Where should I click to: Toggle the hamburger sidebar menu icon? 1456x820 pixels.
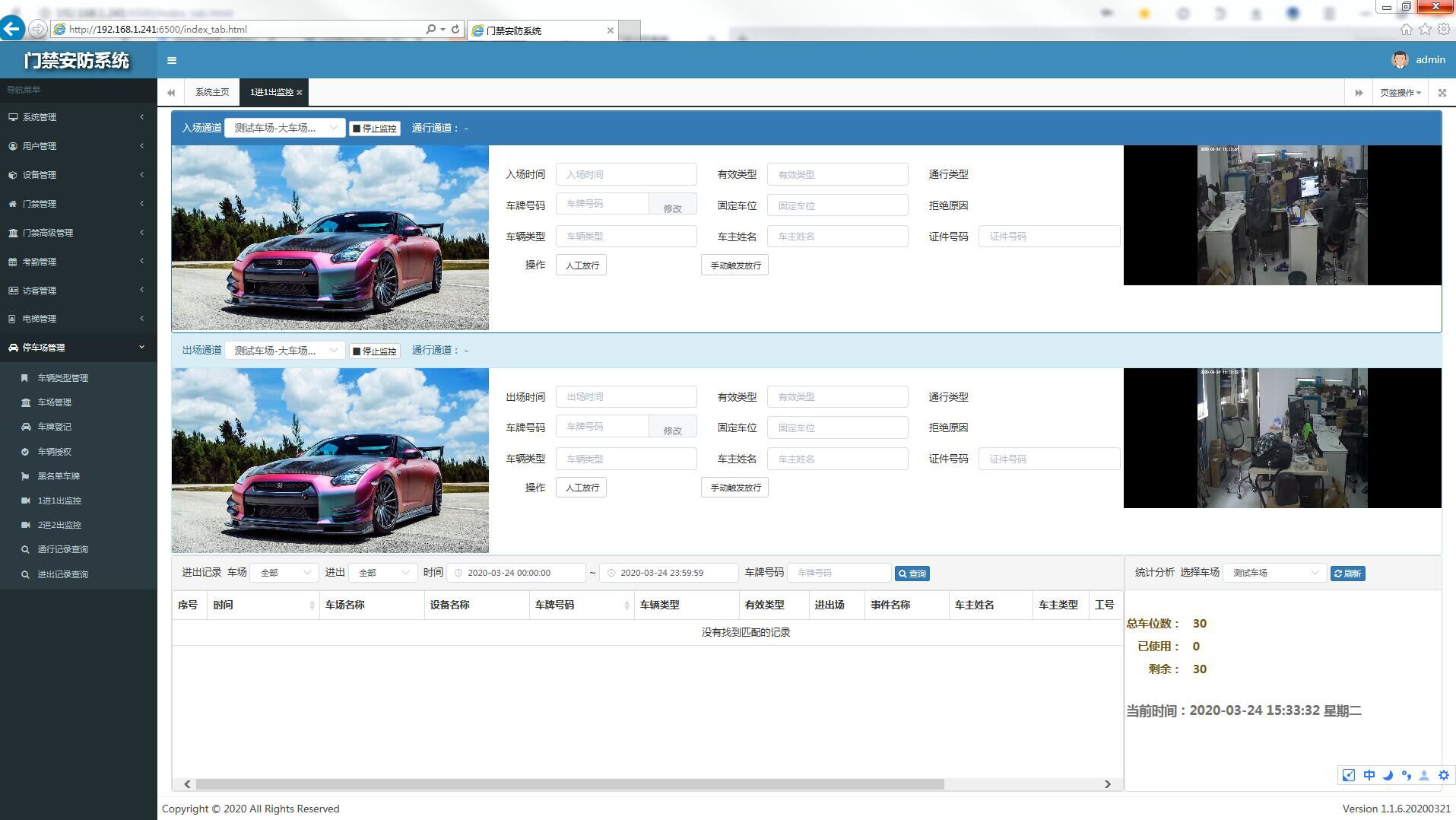(172, 61)
